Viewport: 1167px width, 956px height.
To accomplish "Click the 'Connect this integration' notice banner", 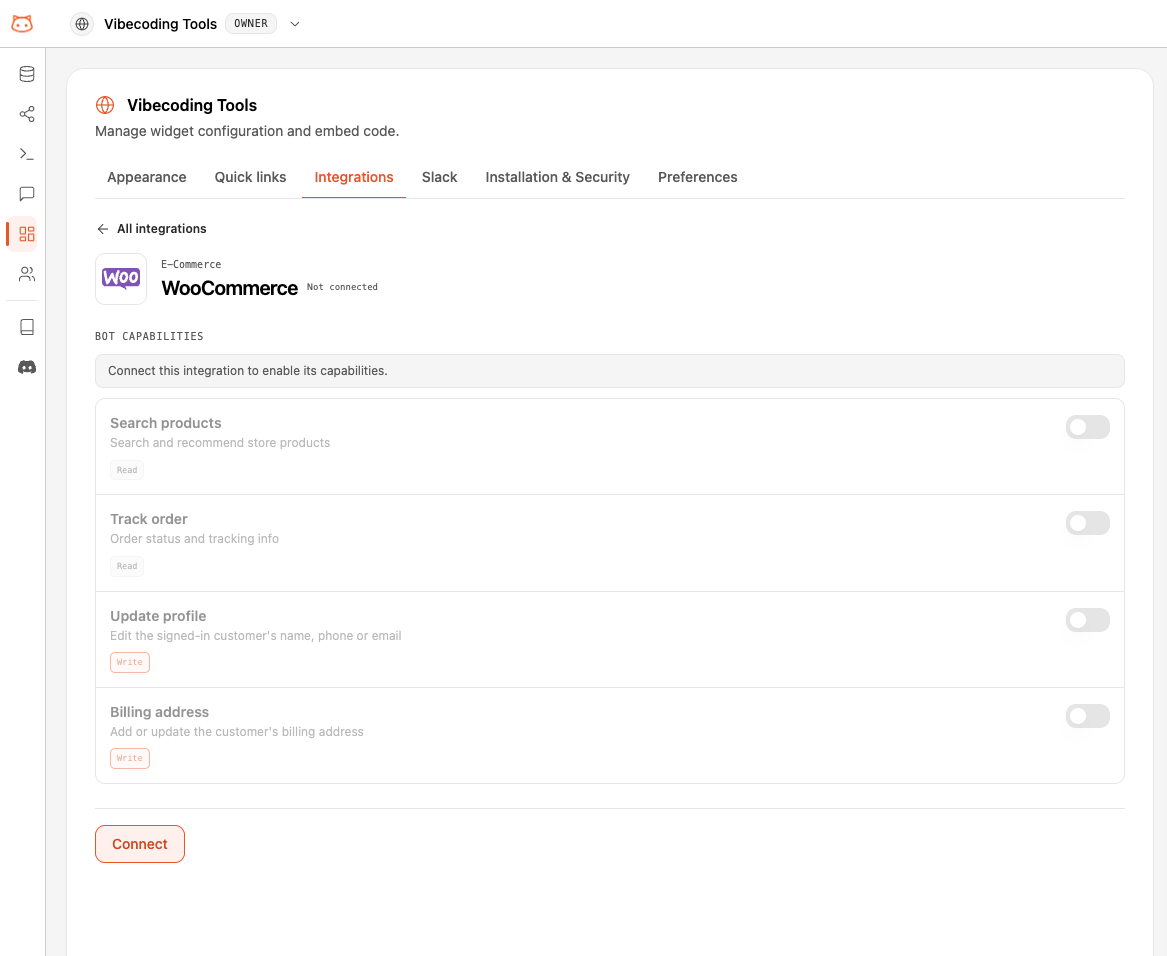I will (x=610, y=371).
